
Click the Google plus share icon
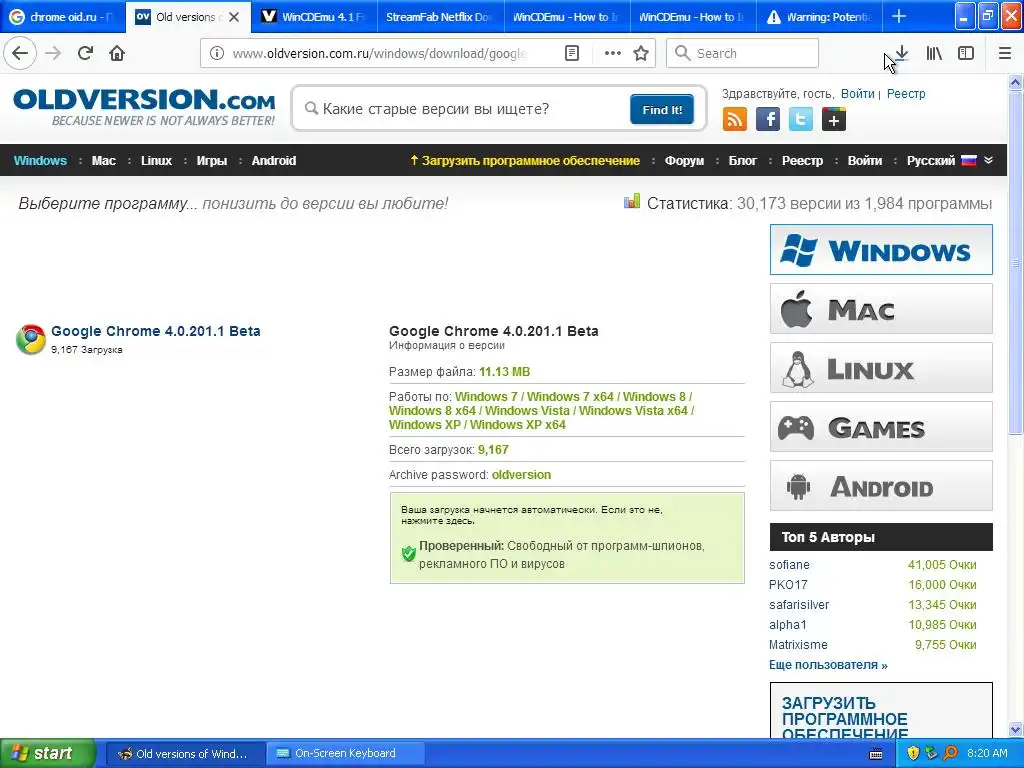pos(834,120)
